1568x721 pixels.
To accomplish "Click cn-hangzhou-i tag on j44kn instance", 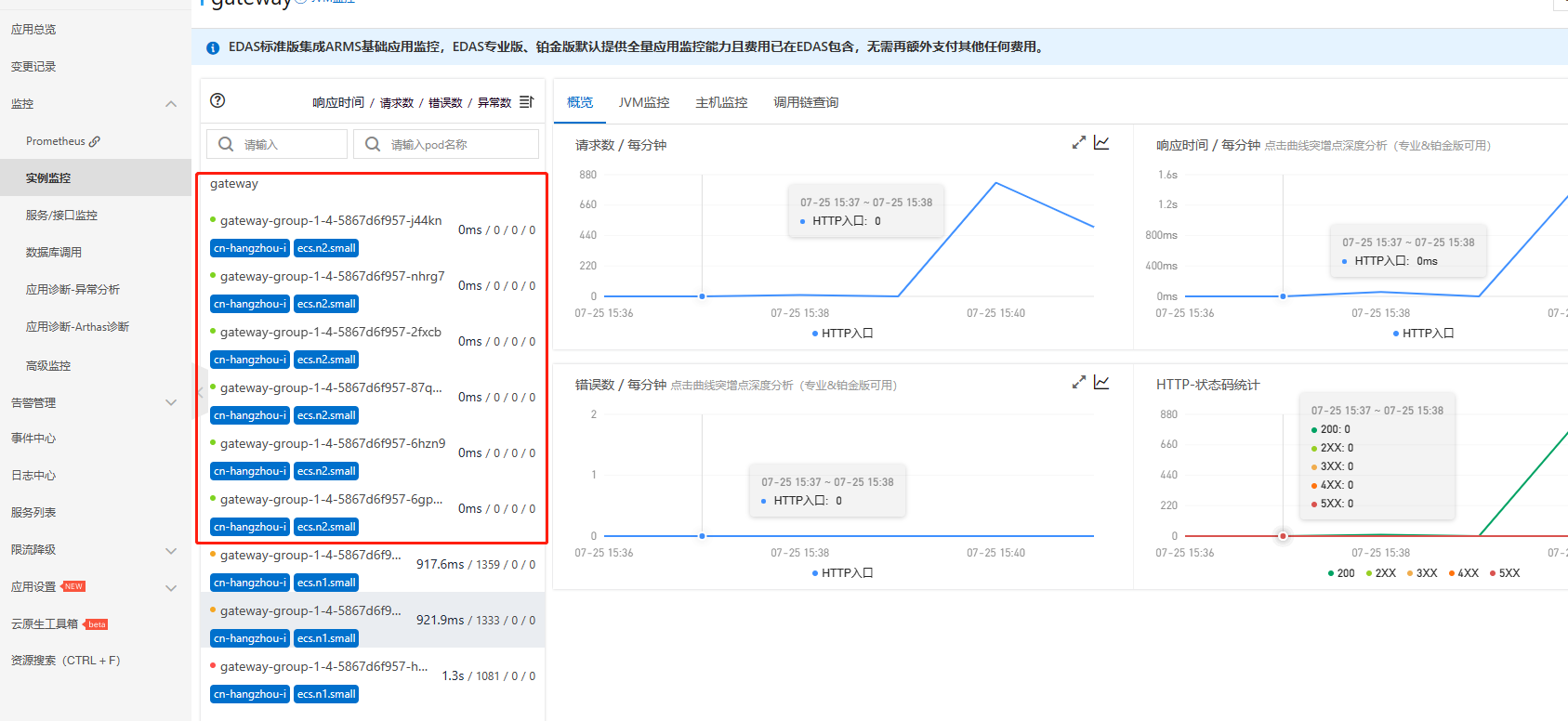I will 250,248.
